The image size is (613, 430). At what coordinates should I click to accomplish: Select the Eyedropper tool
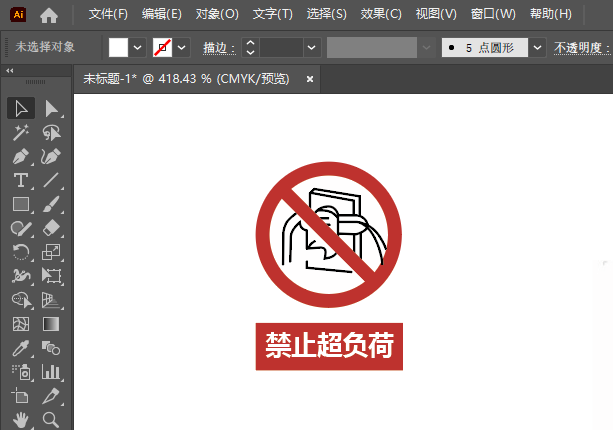(21, 348)
